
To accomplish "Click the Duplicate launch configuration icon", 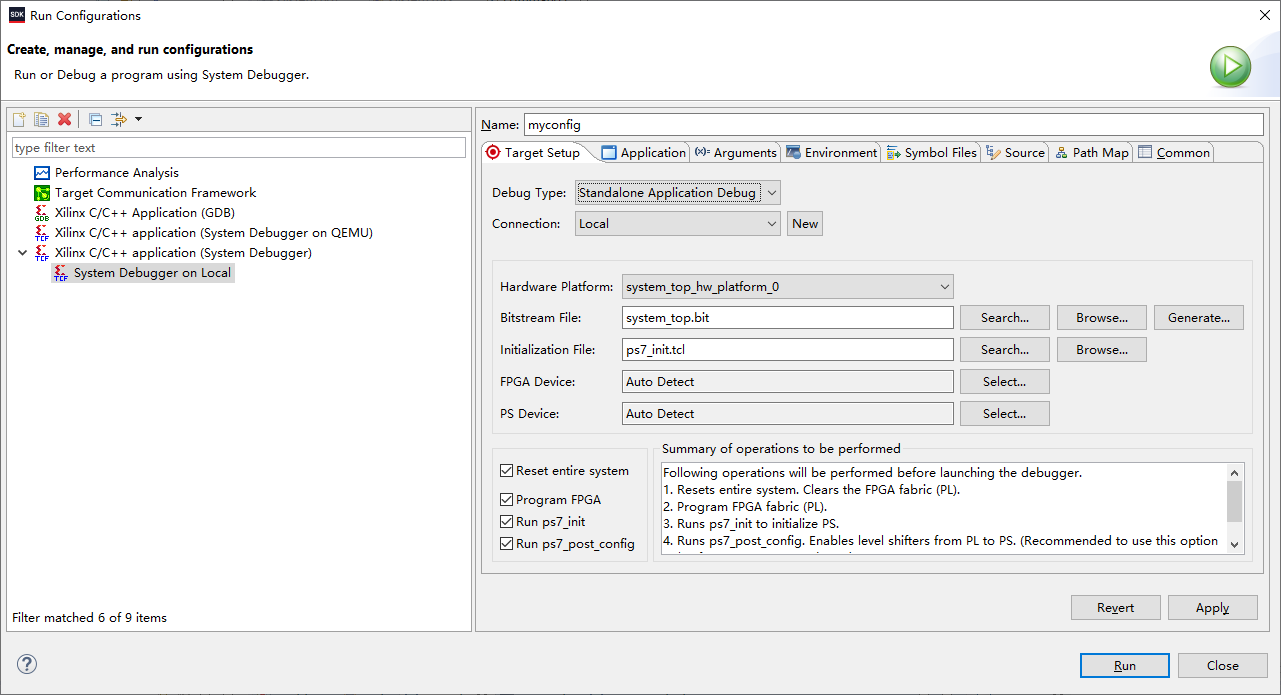I will (41, 120).
